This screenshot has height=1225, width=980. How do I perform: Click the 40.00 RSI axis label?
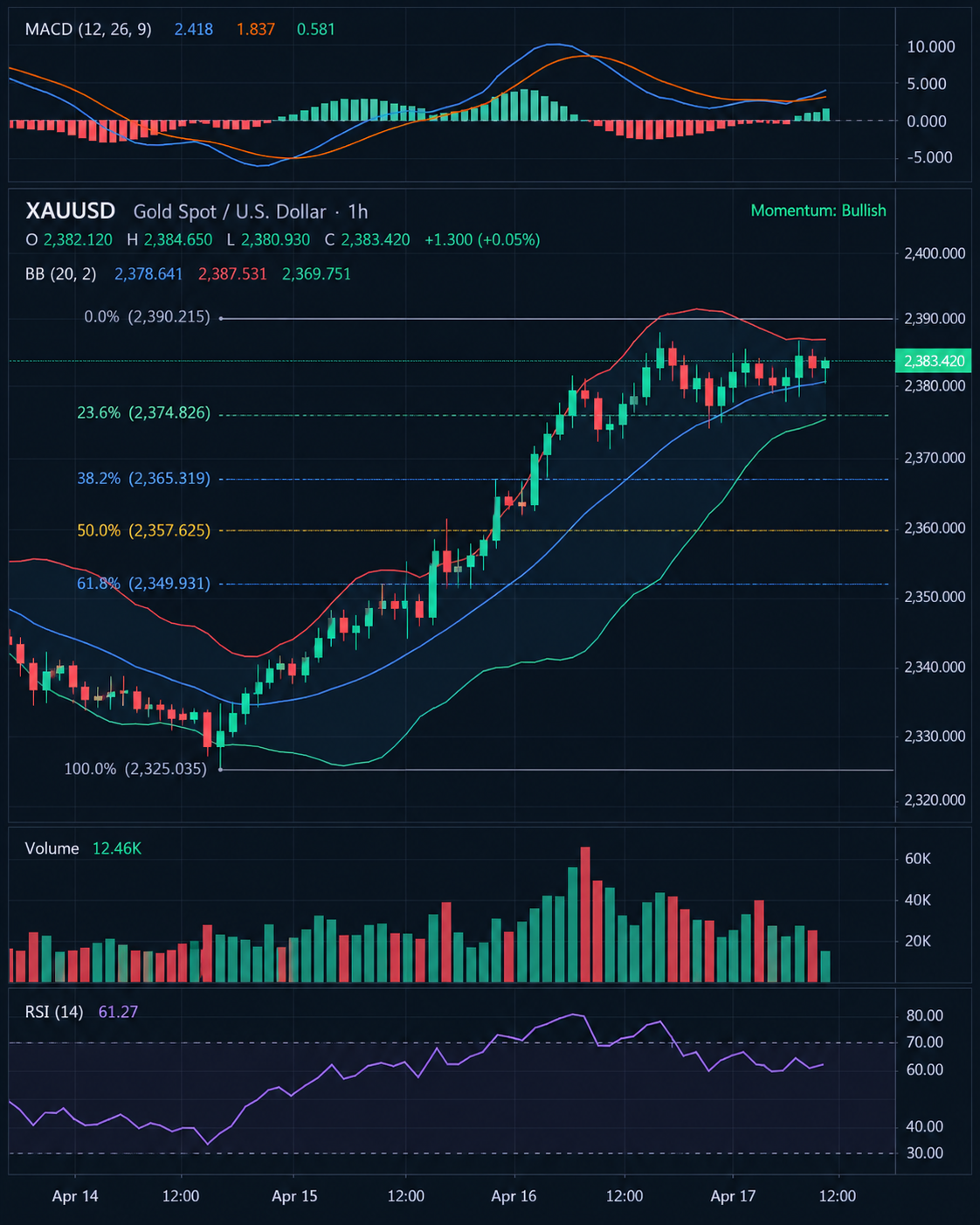[925, 1126]
